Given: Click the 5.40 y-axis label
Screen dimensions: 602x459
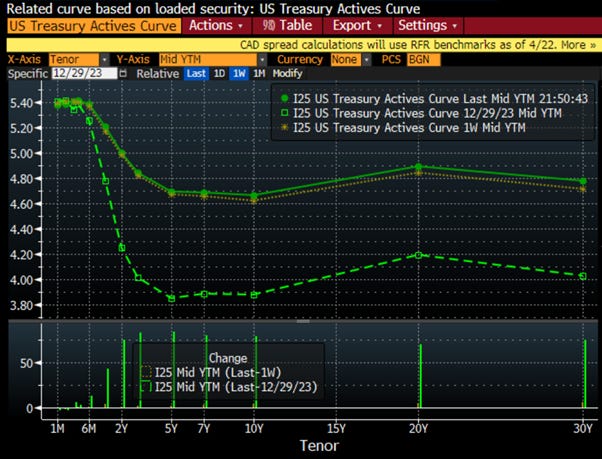Looking at the screenshot, I should (21, 103).
